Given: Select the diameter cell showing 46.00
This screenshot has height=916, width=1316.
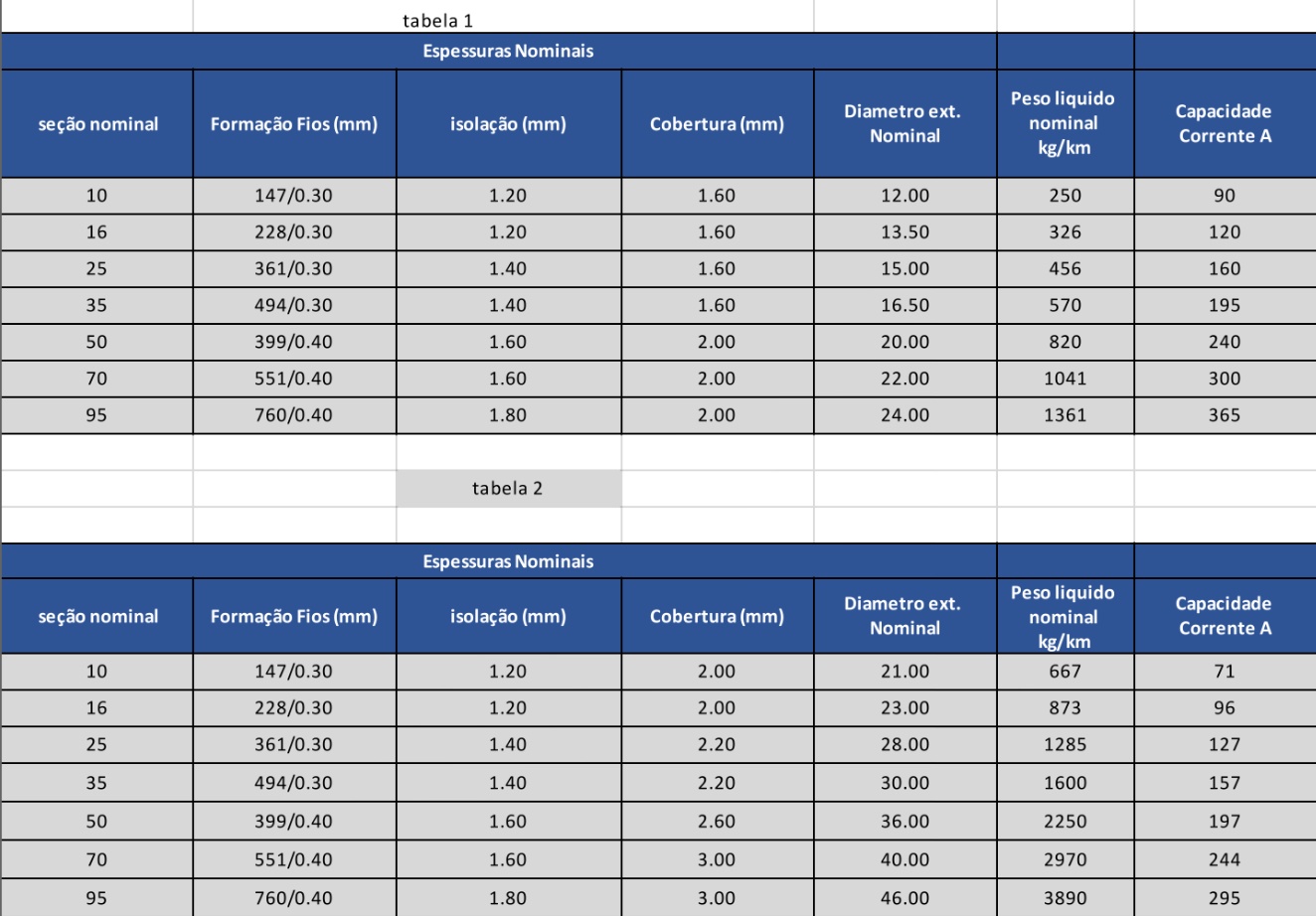Looking at the screenshot, I should tap(905, 898).
